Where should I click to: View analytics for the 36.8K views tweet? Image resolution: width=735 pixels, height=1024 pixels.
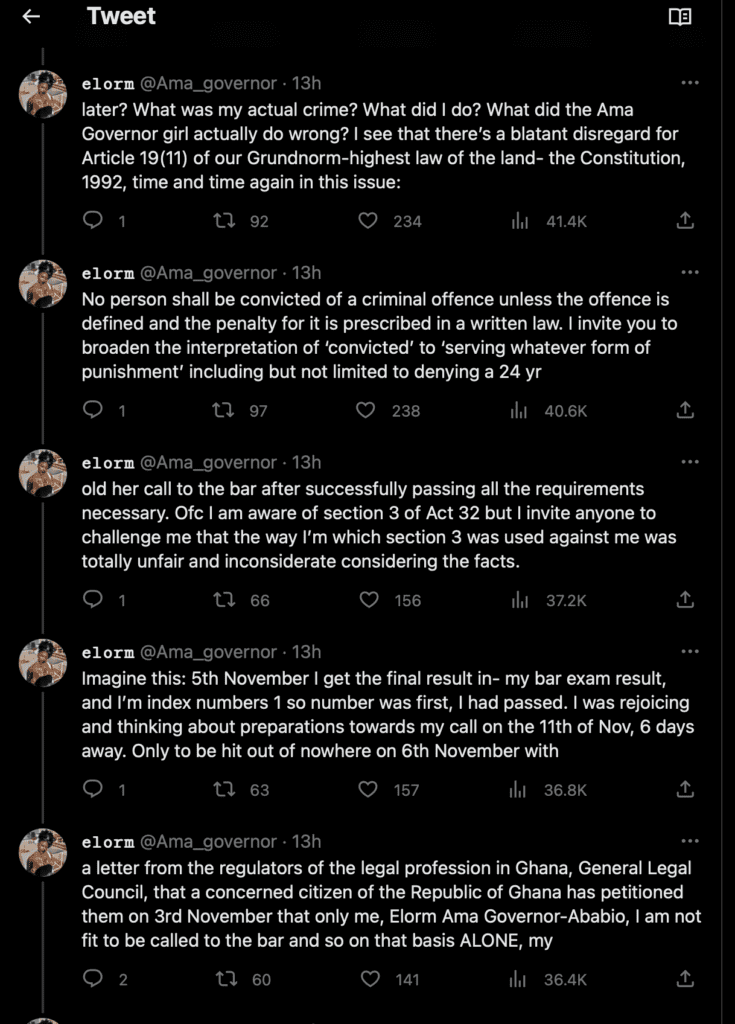520,790
